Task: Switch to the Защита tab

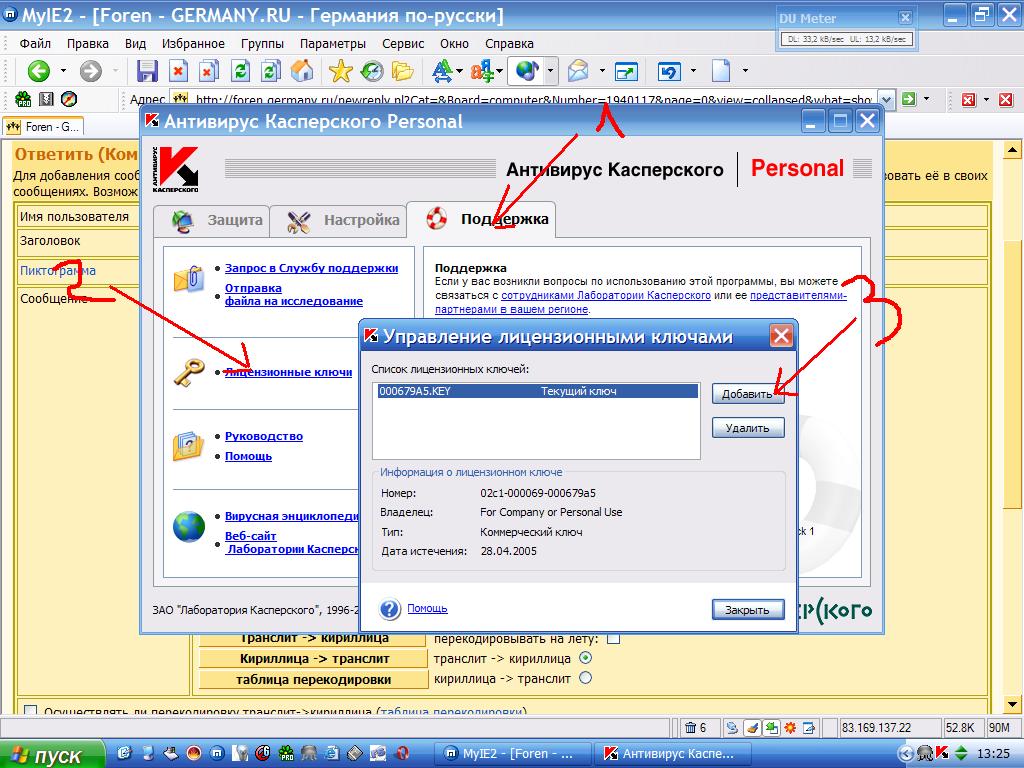Action: tap(214, 221)
